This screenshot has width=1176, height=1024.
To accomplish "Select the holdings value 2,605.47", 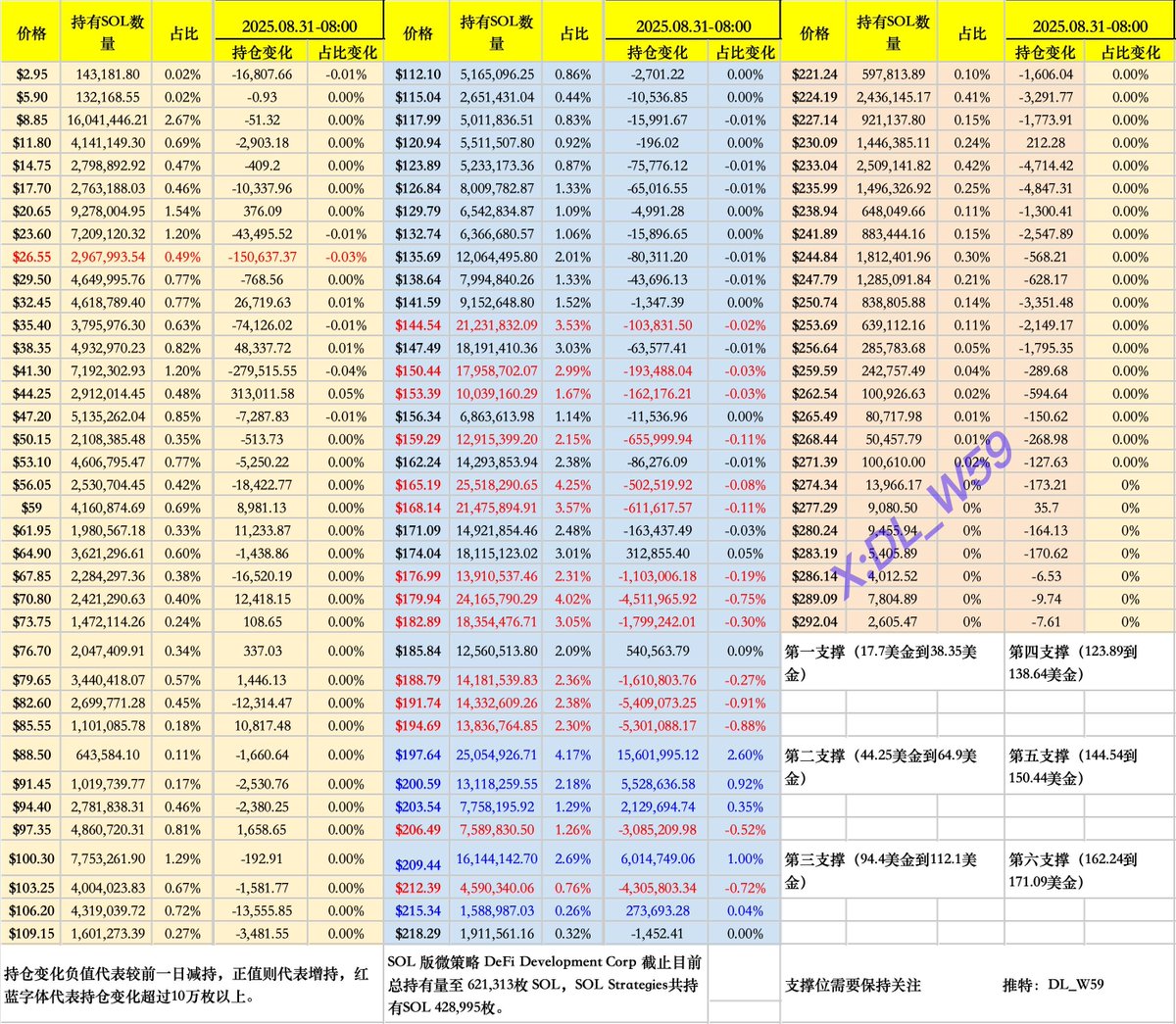I will (x=893, y=621).
